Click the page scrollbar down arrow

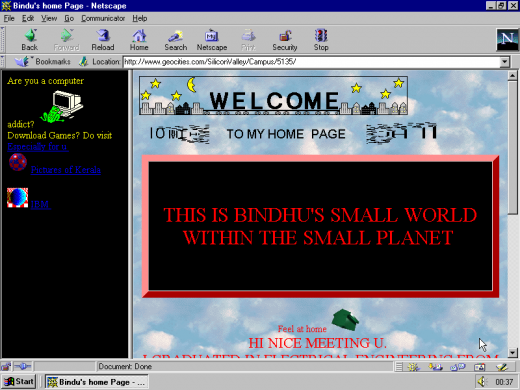512,352
